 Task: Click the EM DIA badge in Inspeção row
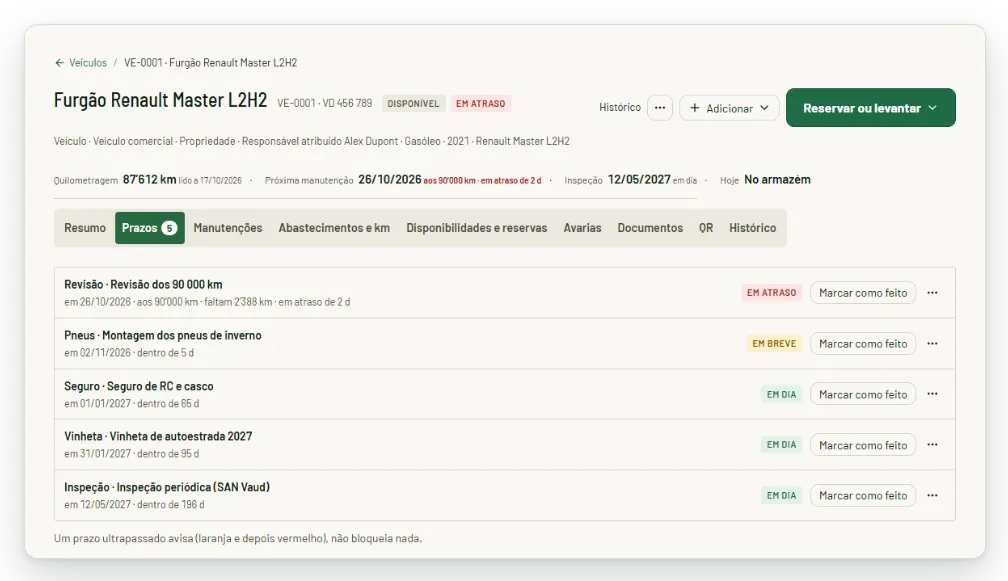(781, 496)
